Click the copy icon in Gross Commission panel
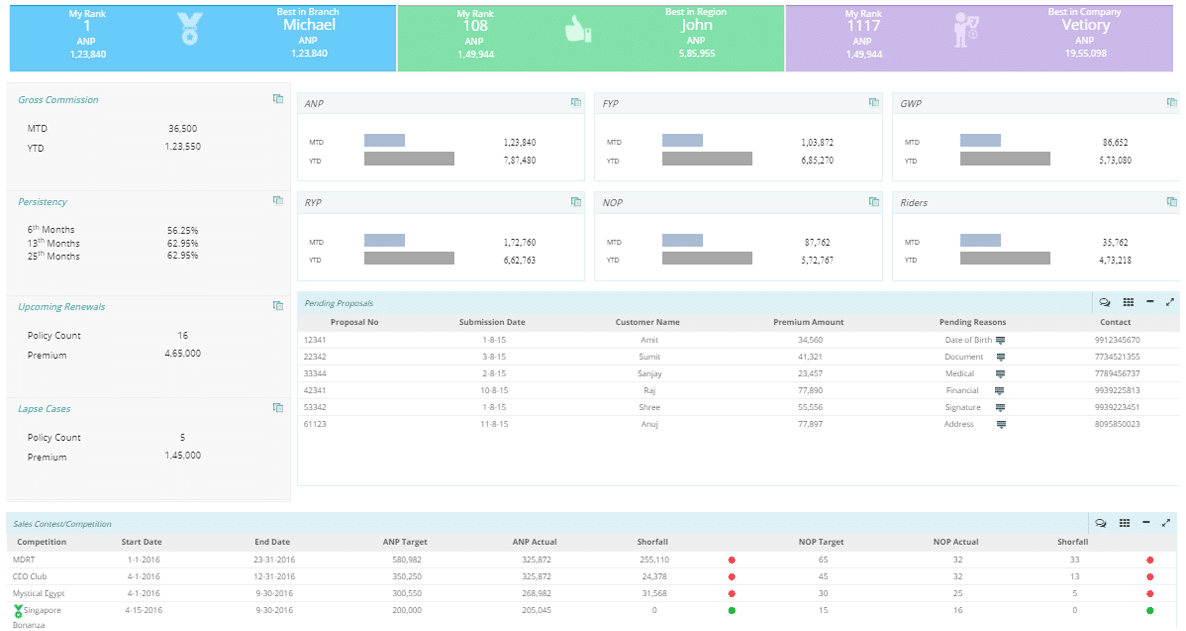 tap(278, 99)
